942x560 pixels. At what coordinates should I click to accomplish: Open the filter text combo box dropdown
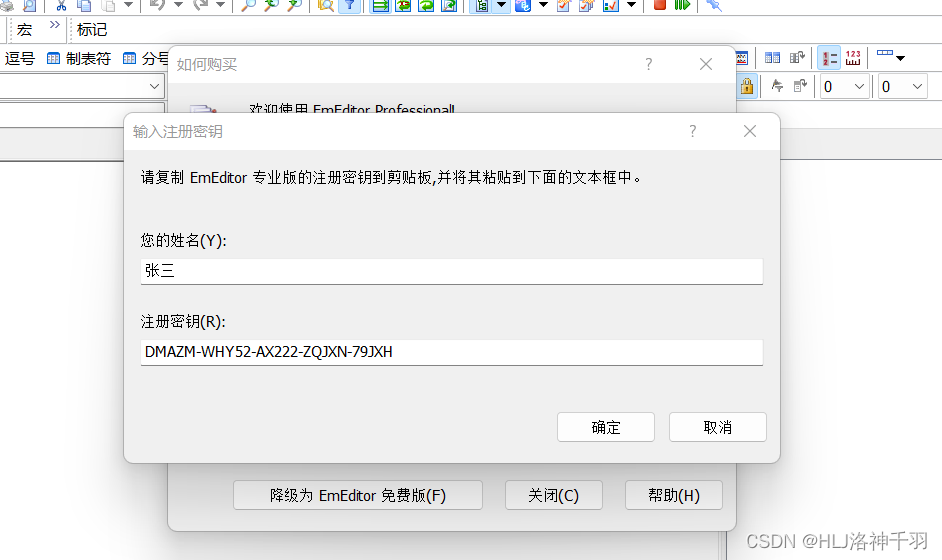point(154,87)
